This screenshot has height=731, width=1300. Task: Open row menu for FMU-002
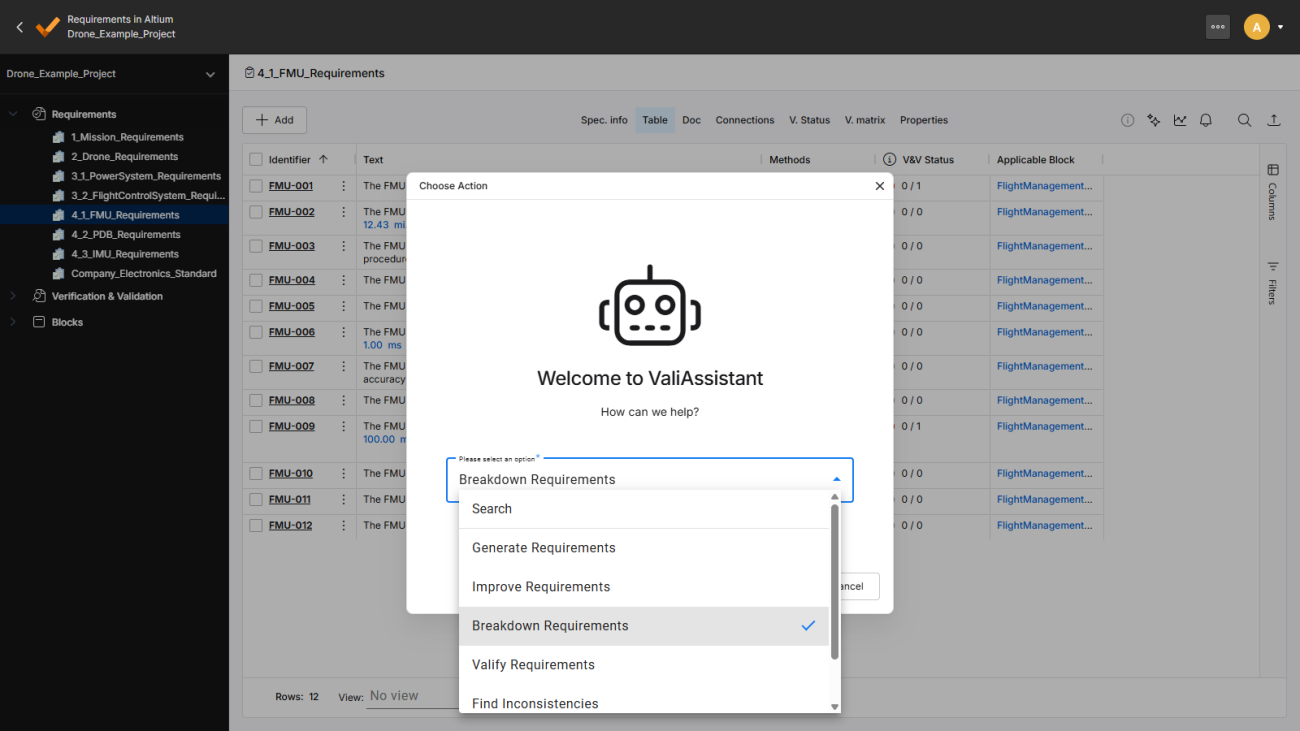point(344,212)
